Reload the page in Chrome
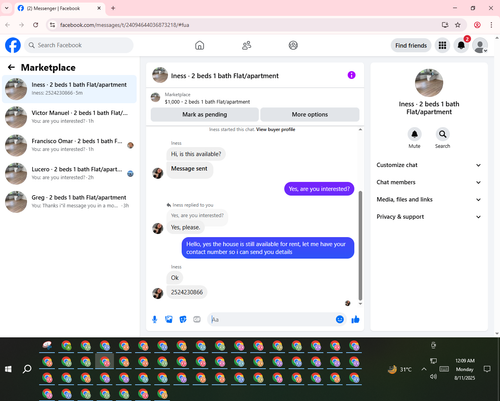This screenshot has width=500, height=401. pos(36,25)
